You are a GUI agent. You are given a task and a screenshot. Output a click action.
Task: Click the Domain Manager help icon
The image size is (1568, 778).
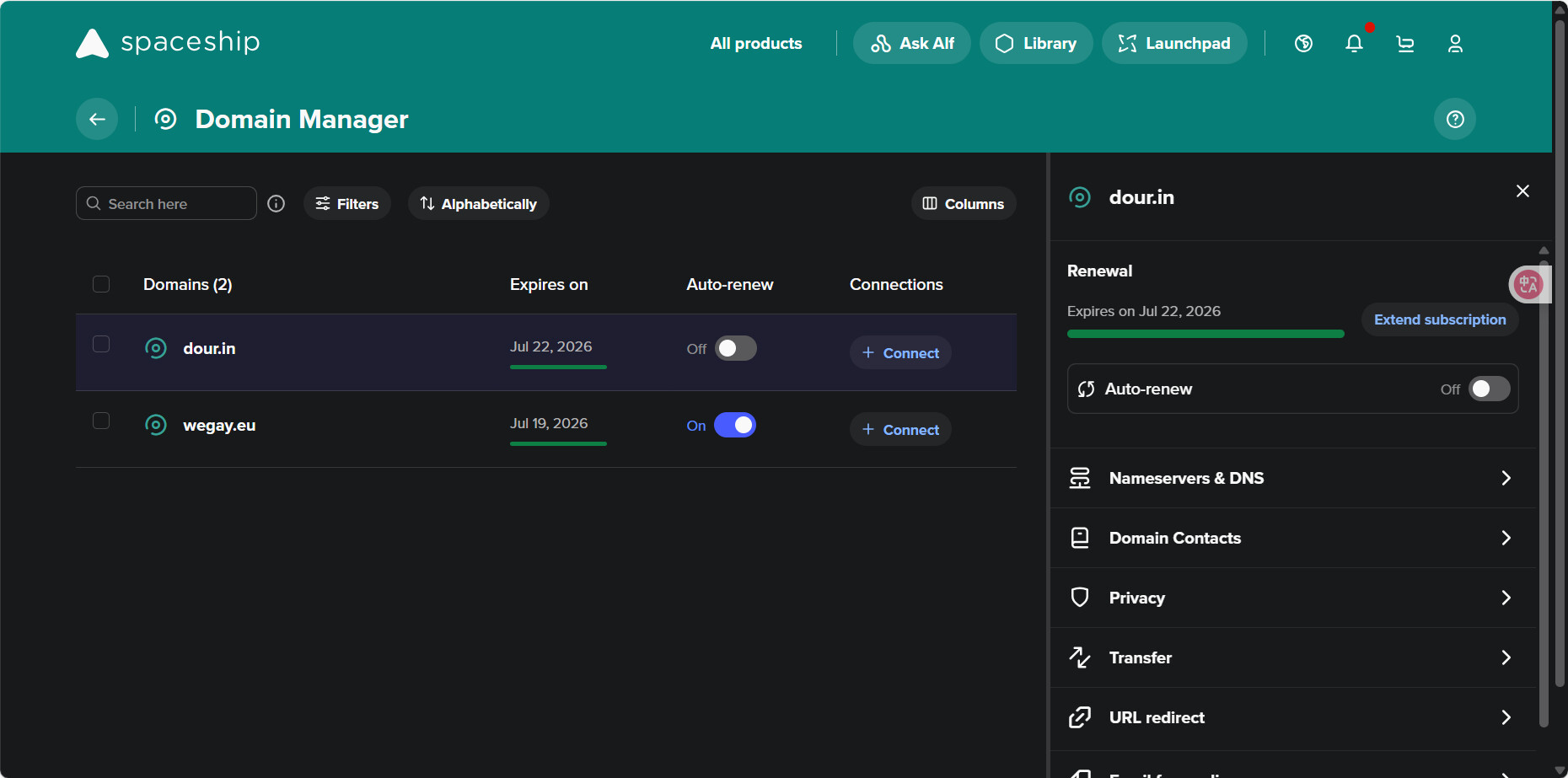[x=1455, y=119]
